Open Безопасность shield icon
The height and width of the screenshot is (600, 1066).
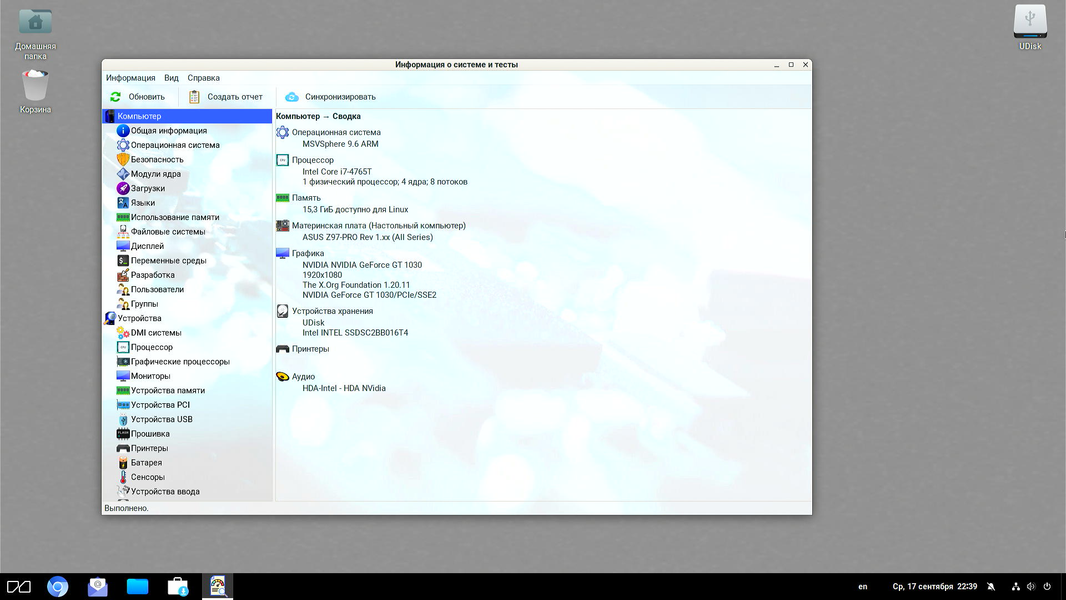123,159
